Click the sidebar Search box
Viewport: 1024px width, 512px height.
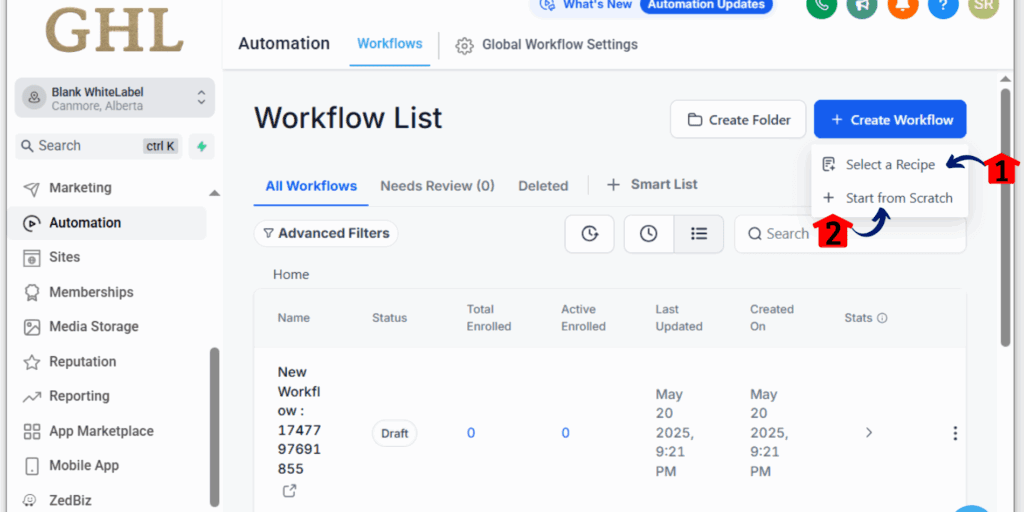97,146
